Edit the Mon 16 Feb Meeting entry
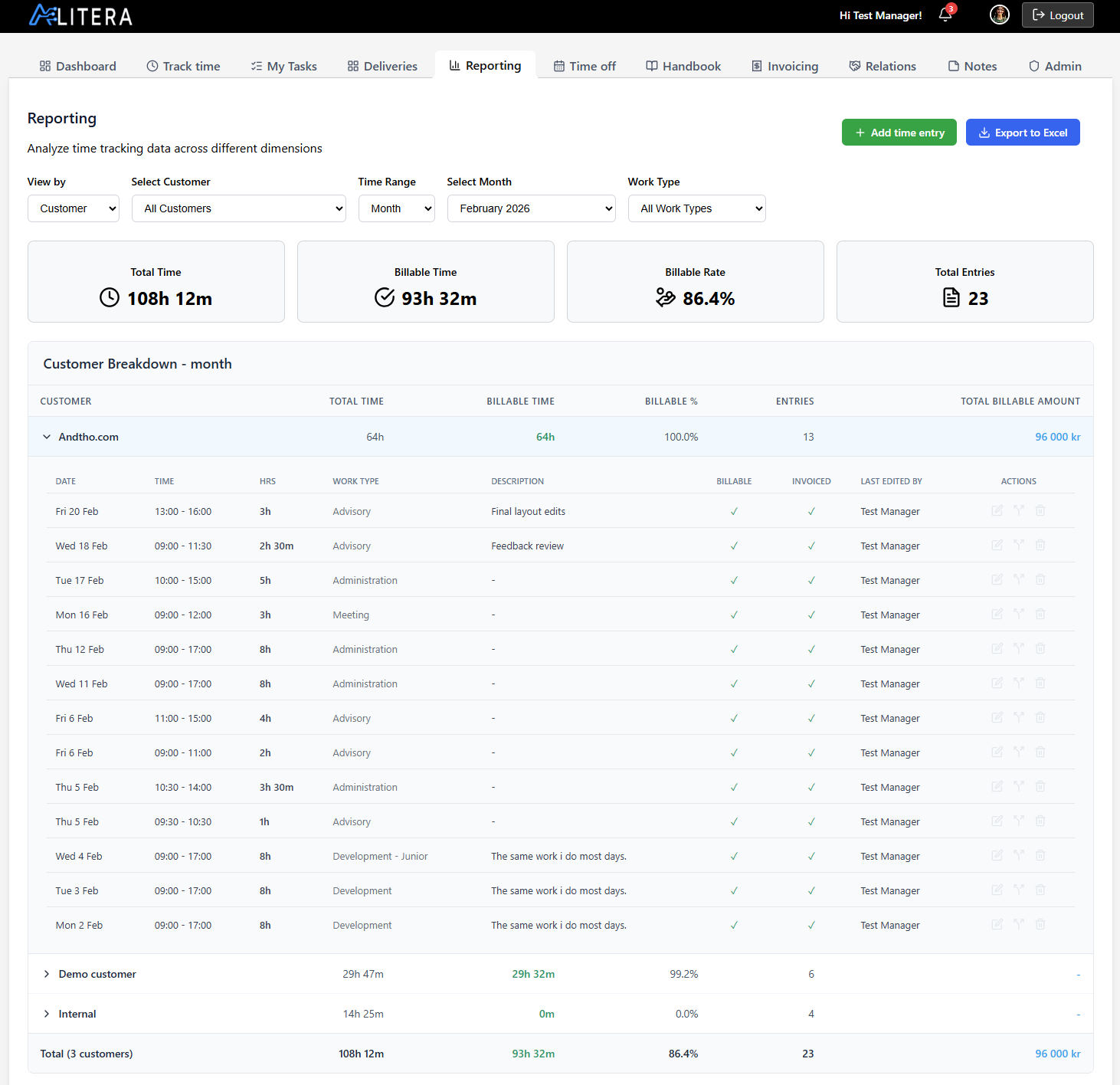The height and width of the screenshot is (1085, 1120). [997, 614]
